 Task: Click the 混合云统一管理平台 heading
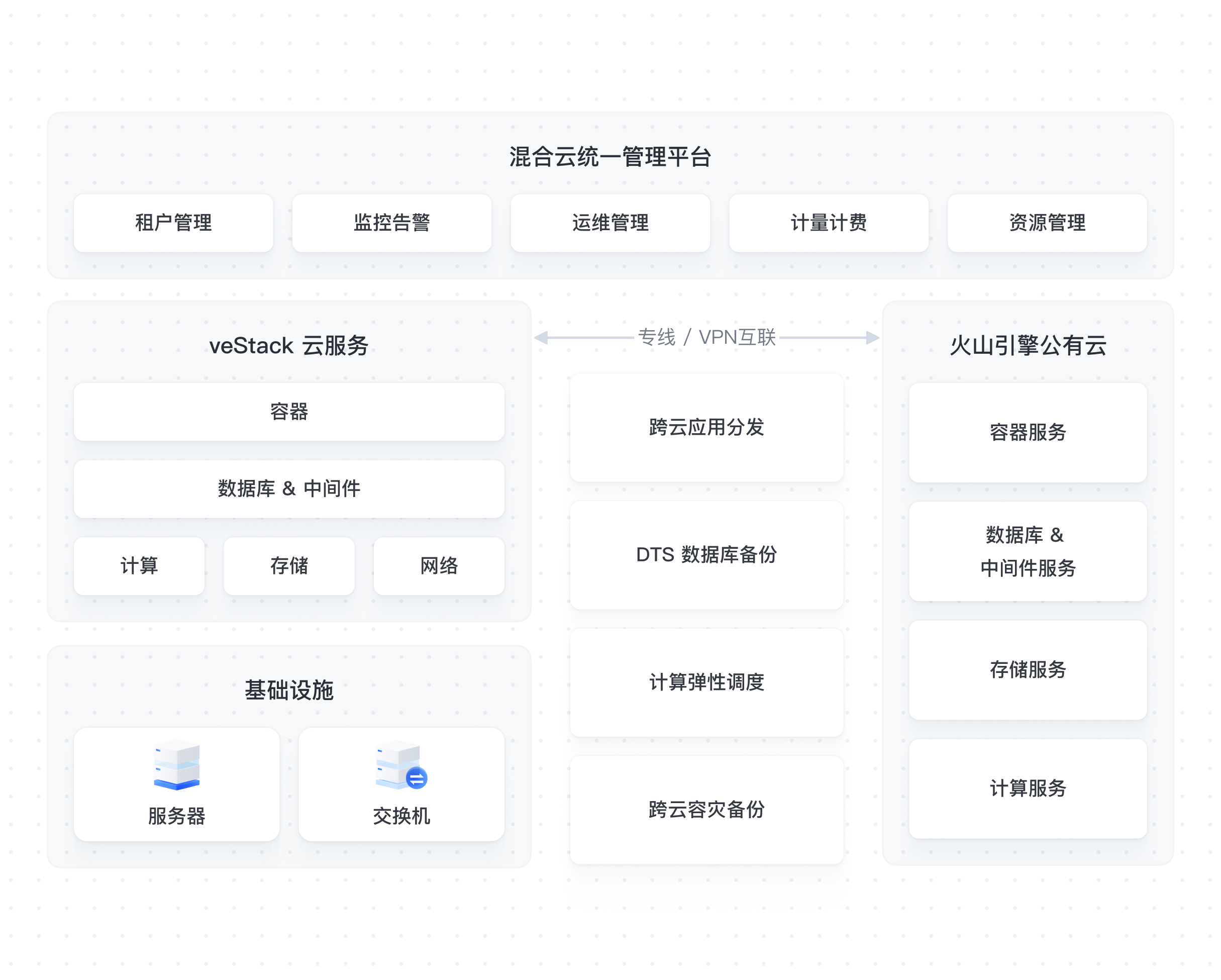pos(610,157)
